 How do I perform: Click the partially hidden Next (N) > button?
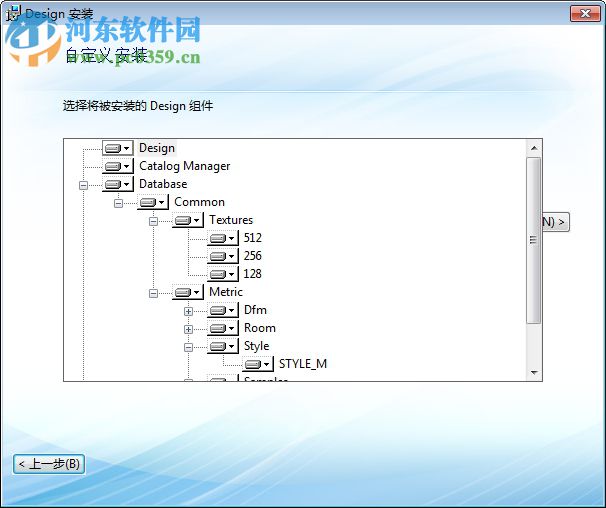point(556,222)
